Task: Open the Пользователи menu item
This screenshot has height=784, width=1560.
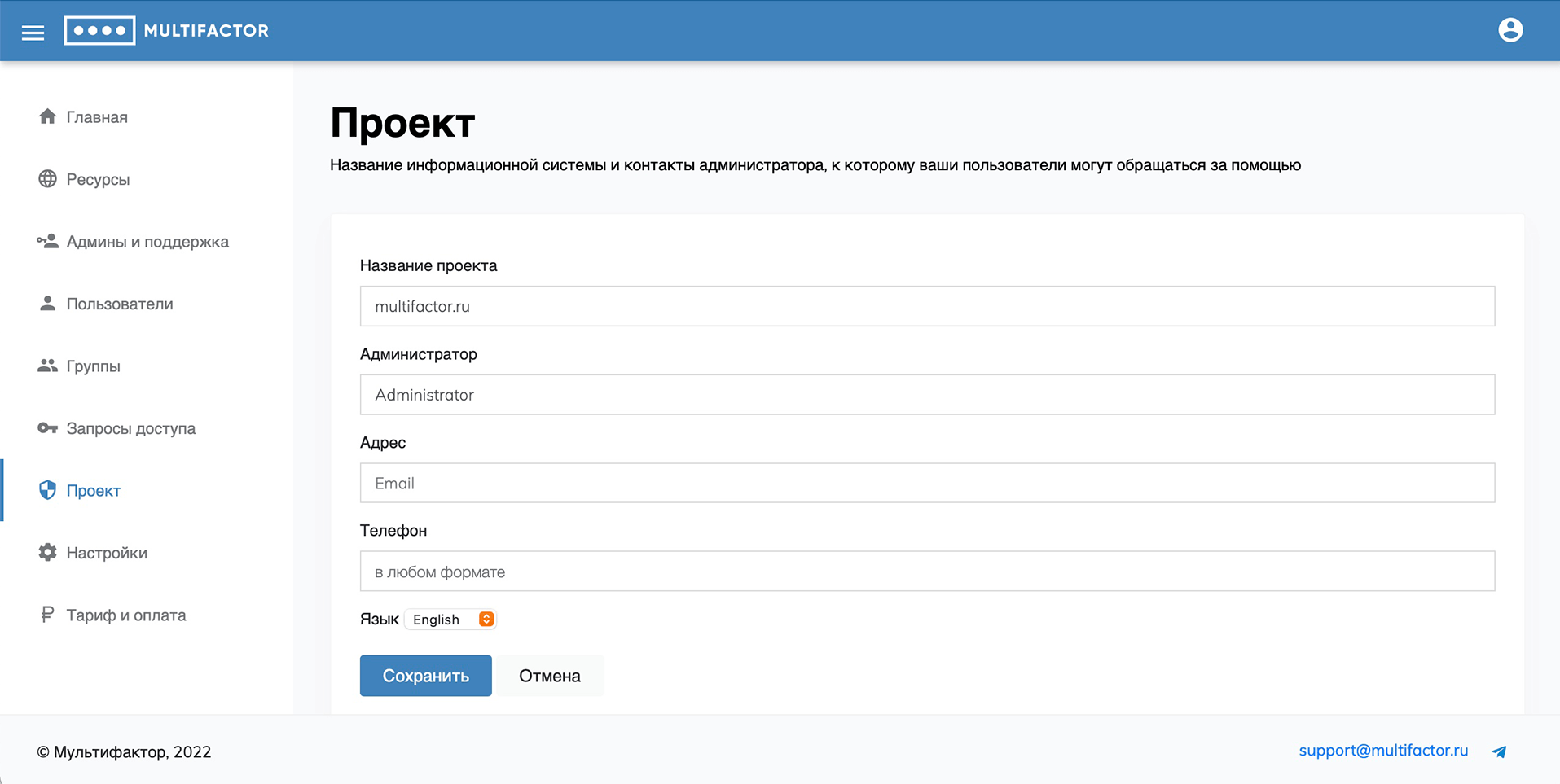Action: [x=120, y=304]
